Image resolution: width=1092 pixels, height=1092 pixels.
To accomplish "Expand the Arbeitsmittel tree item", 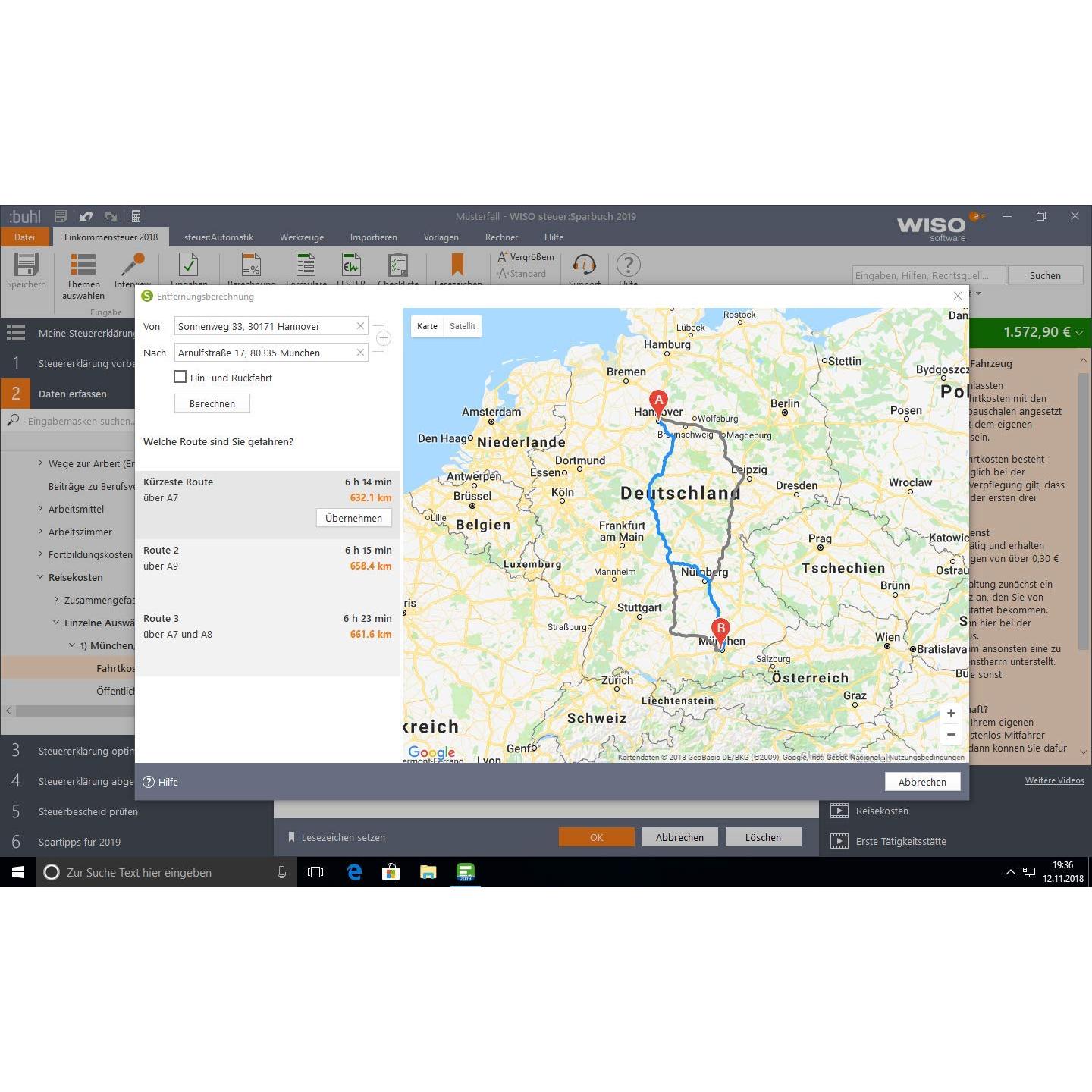I will pyautogui.click(x=40, y=509).
